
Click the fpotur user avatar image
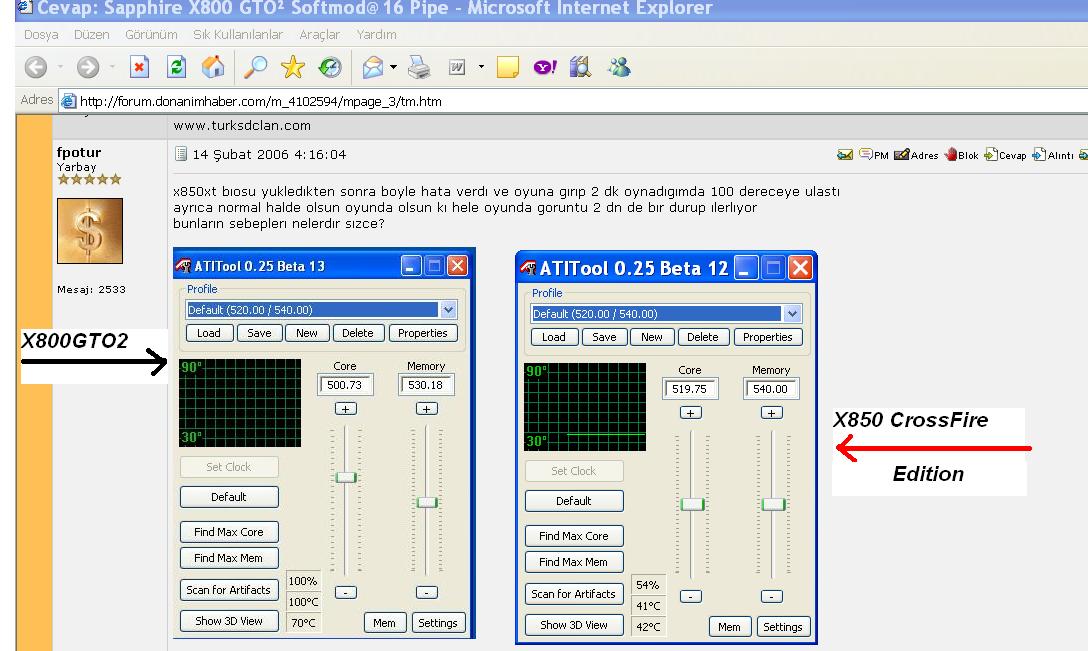click(x=90, y=231)
